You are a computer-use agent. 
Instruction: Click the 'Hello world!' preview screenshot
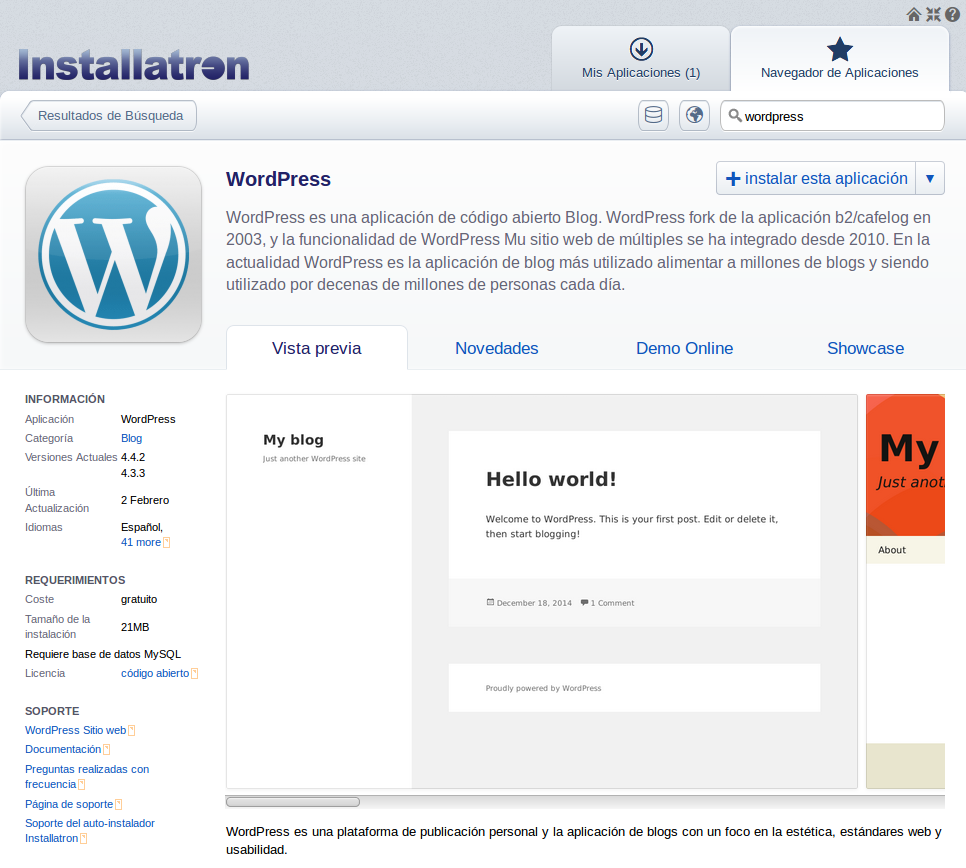542,591
